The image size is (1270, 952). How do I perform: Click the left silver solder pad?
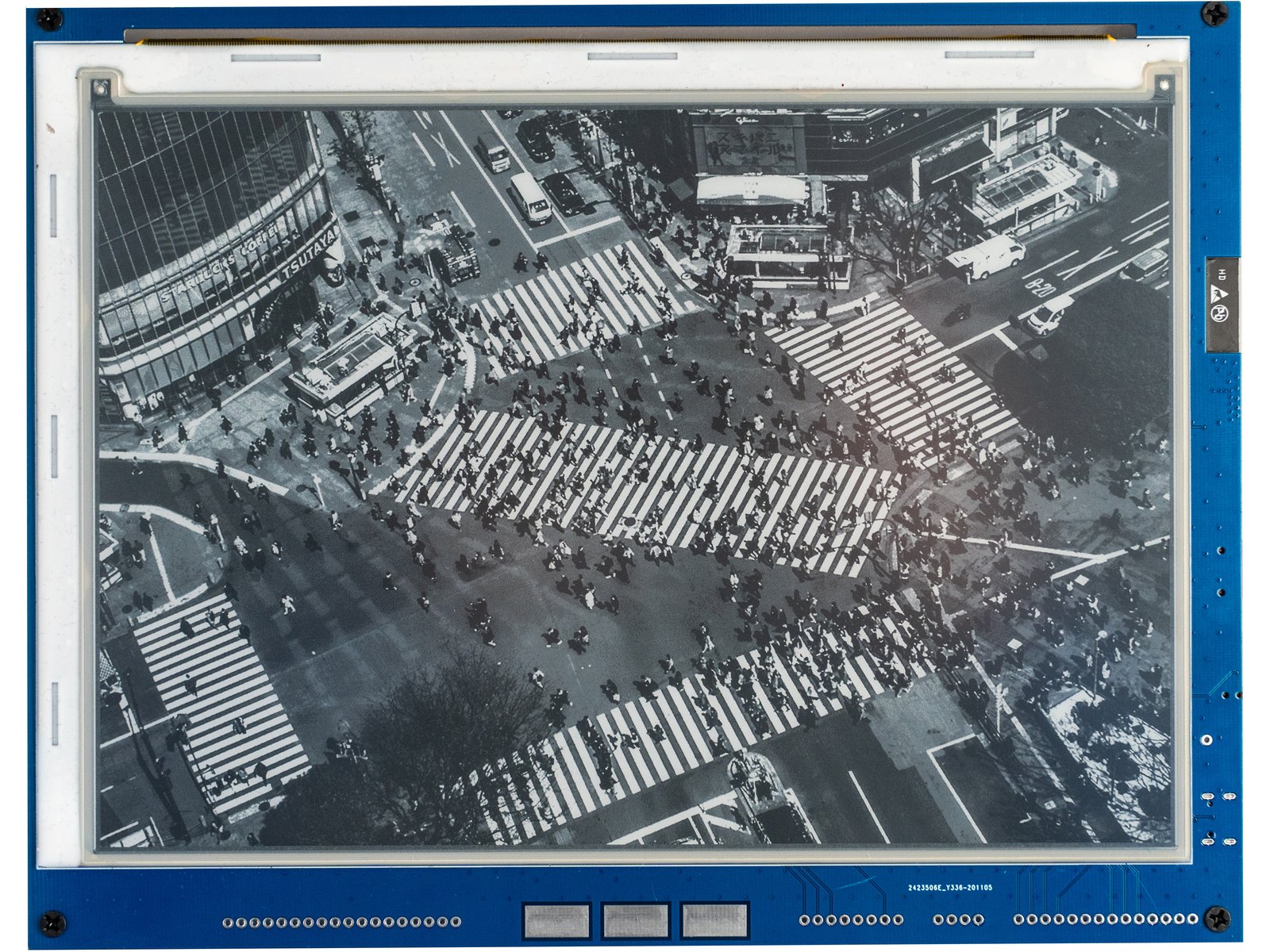pyautogui.click(x=556, y=921)
